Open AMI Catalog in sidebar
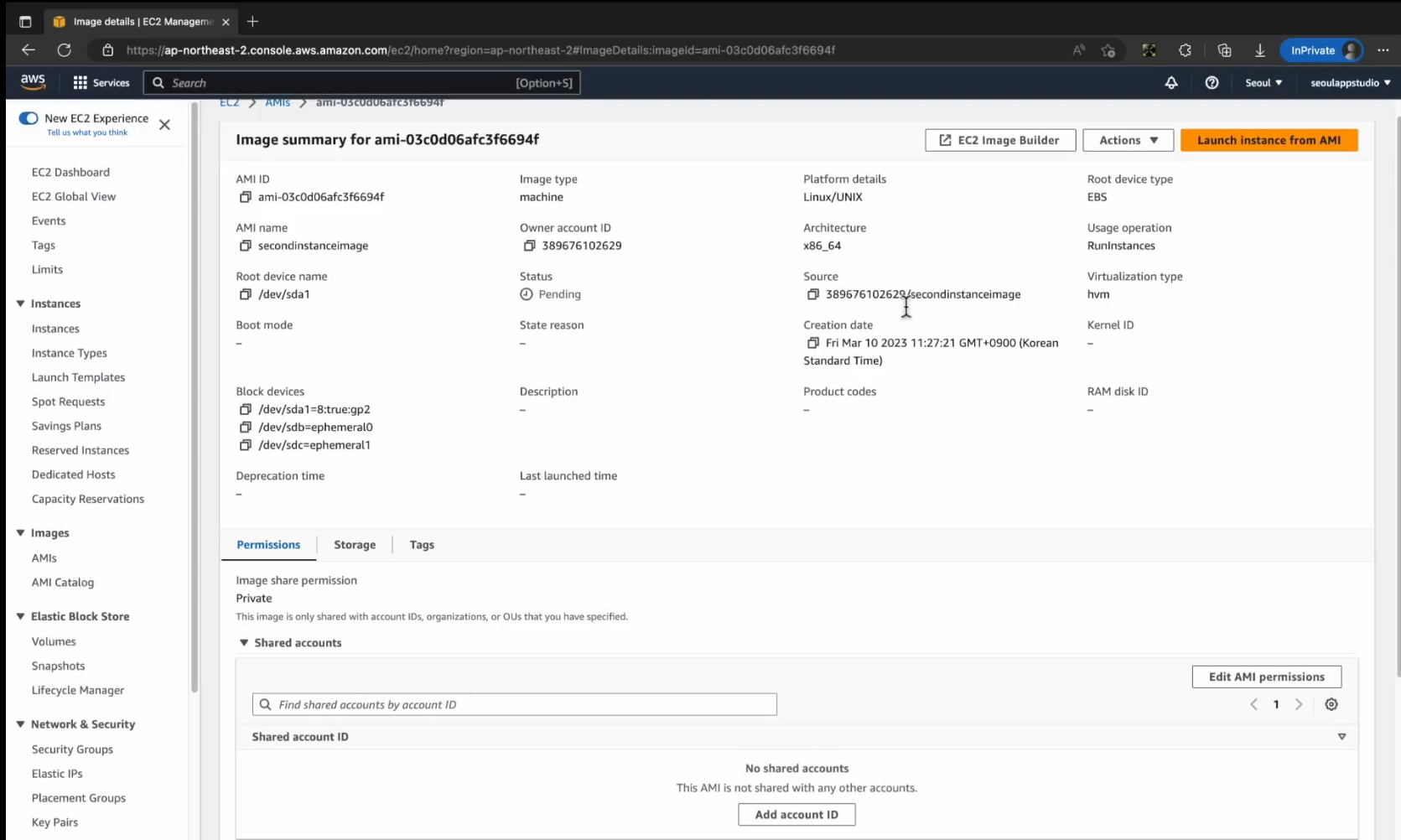This screenshot has width=1401, height=840. (x=63, y=583)
